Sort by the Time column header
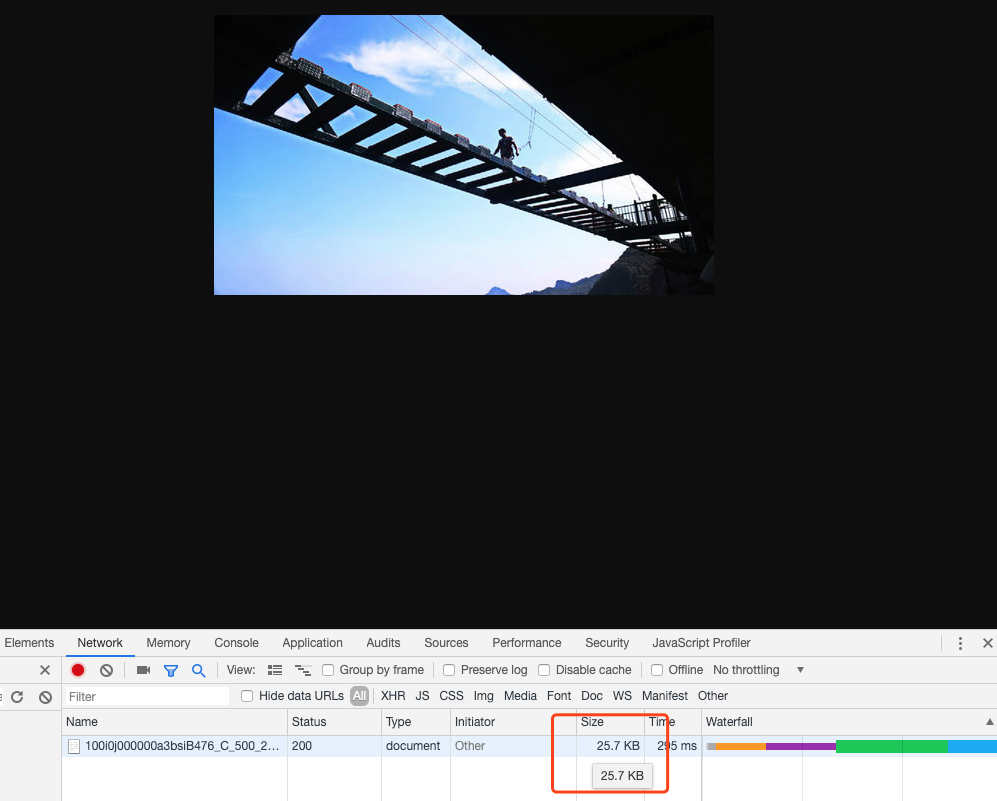 tap(673, 722)
